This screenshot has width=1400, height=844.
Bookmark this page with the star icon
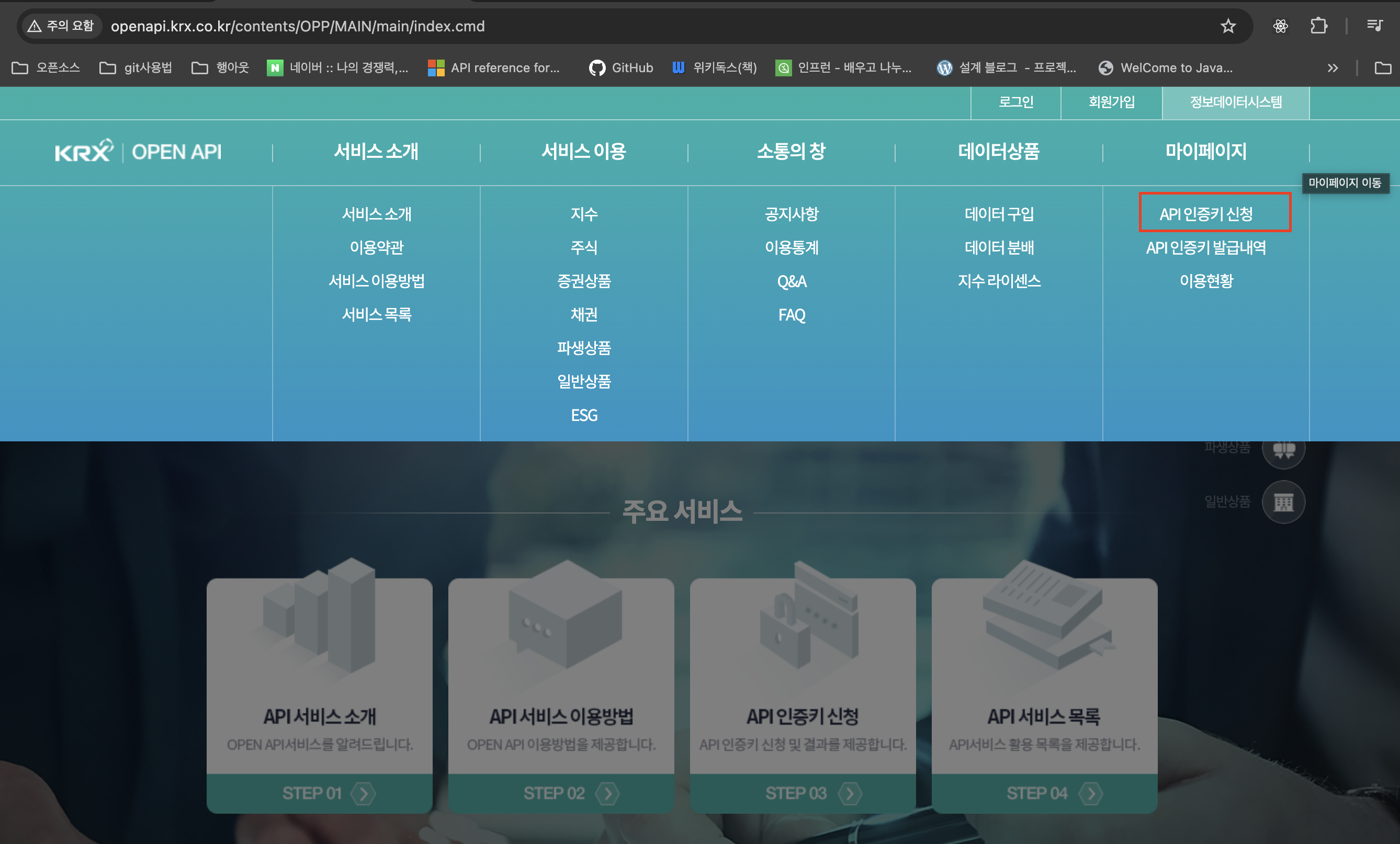1228,26
